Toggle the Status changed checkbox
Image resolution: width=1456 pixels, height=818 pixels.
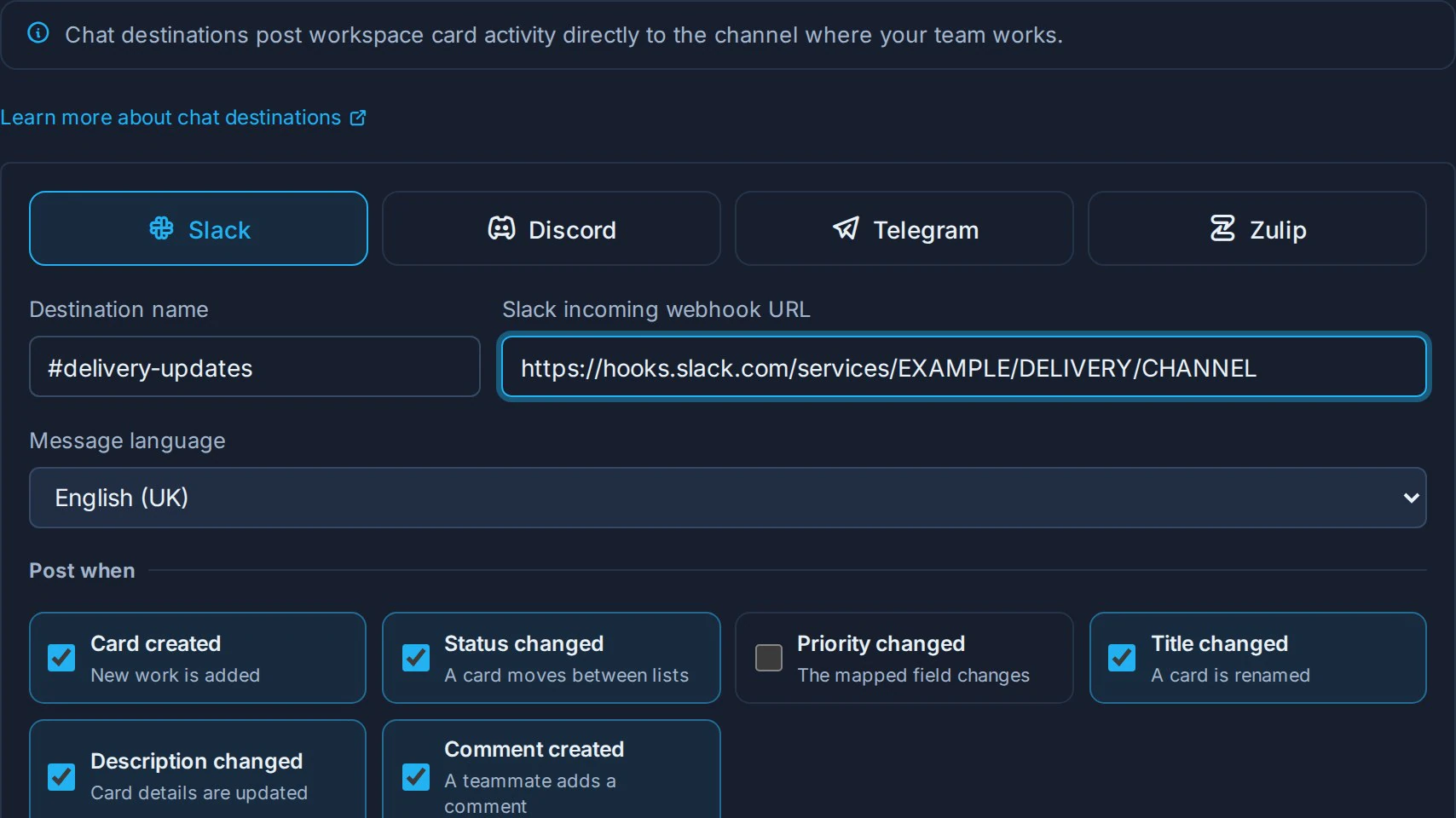point(416,658)
